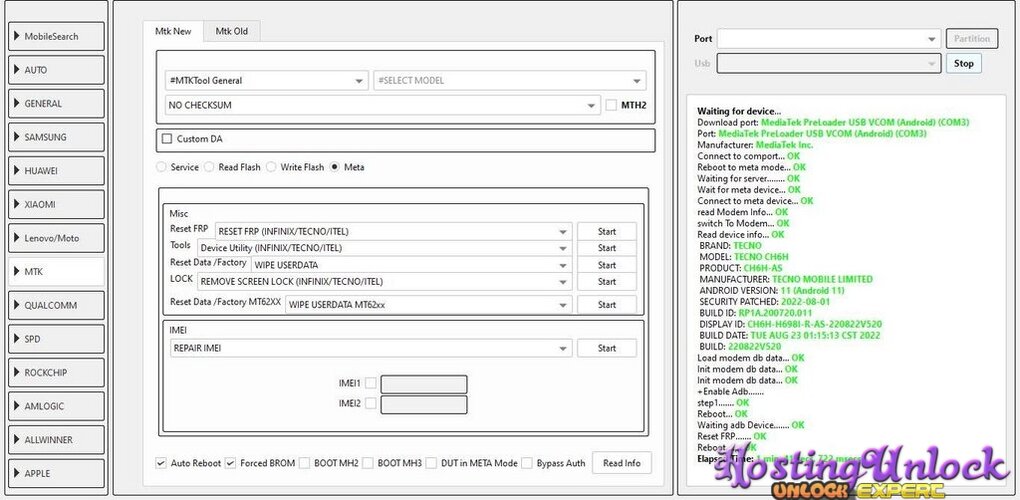Image resolution: width=1020 pixels, height=500 pixels.
Task: Enable the Custom DA checkbox
Action: (x=167, y=138)
